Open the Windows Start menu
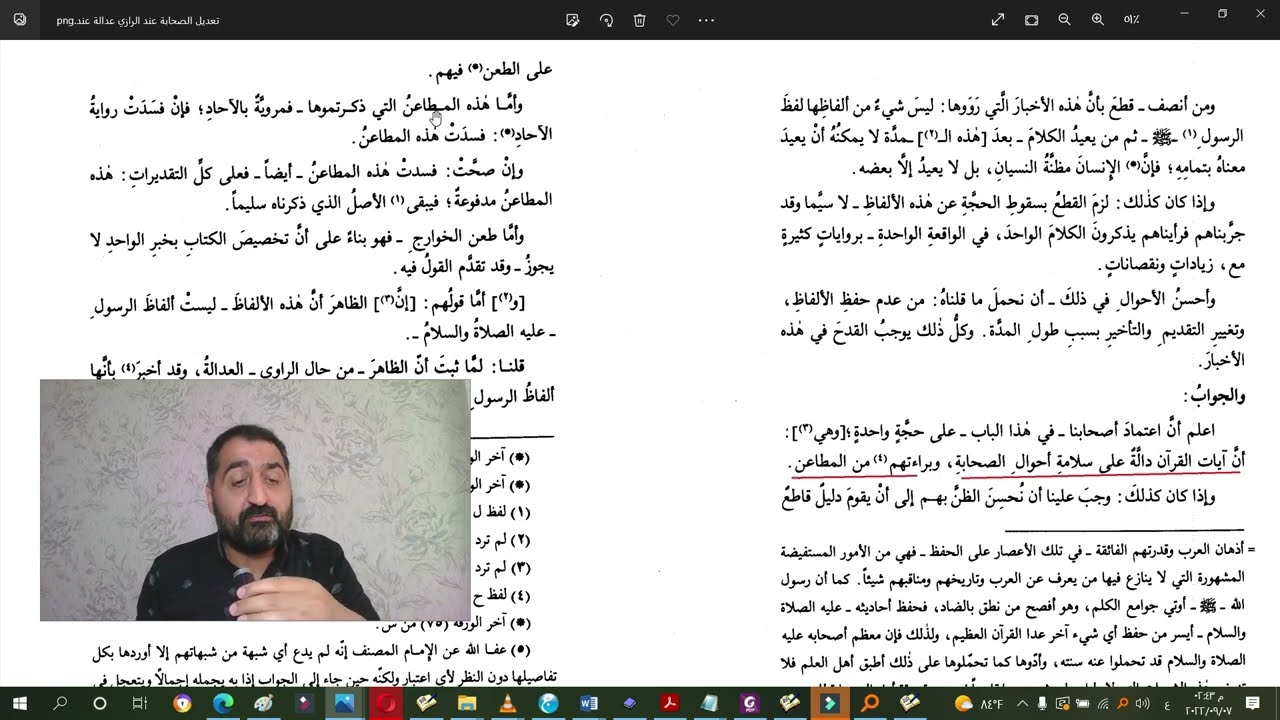 pyautogui.click(x=20, y=704)
